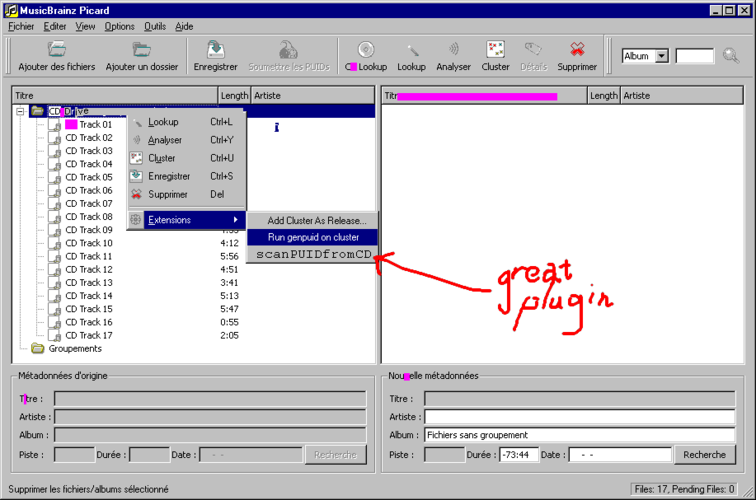Viewport: 756px width, 500px height.
Task: Click the Ajouter des fichiers toolbar icon
Action: point(56,49)
